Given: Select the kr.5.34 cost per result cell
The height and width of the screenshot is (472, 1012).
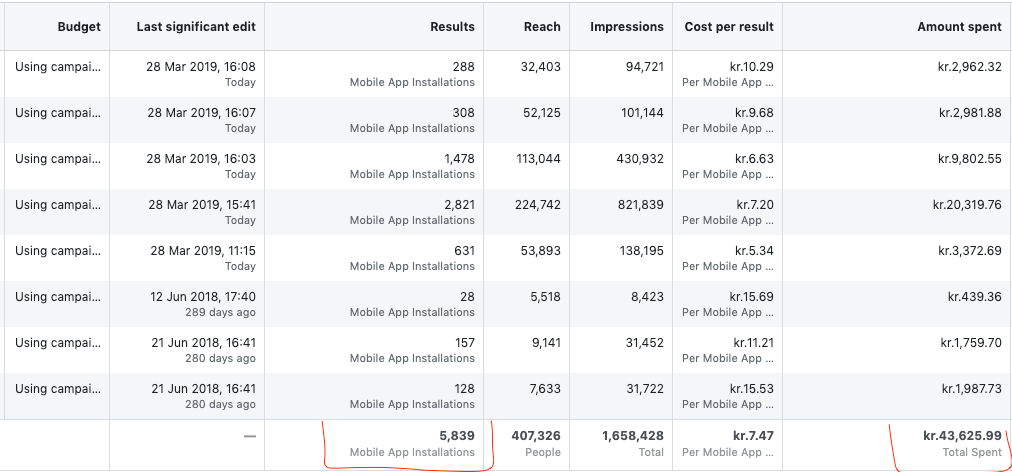Looking at the screenshot, I should (x=728, y=258).
